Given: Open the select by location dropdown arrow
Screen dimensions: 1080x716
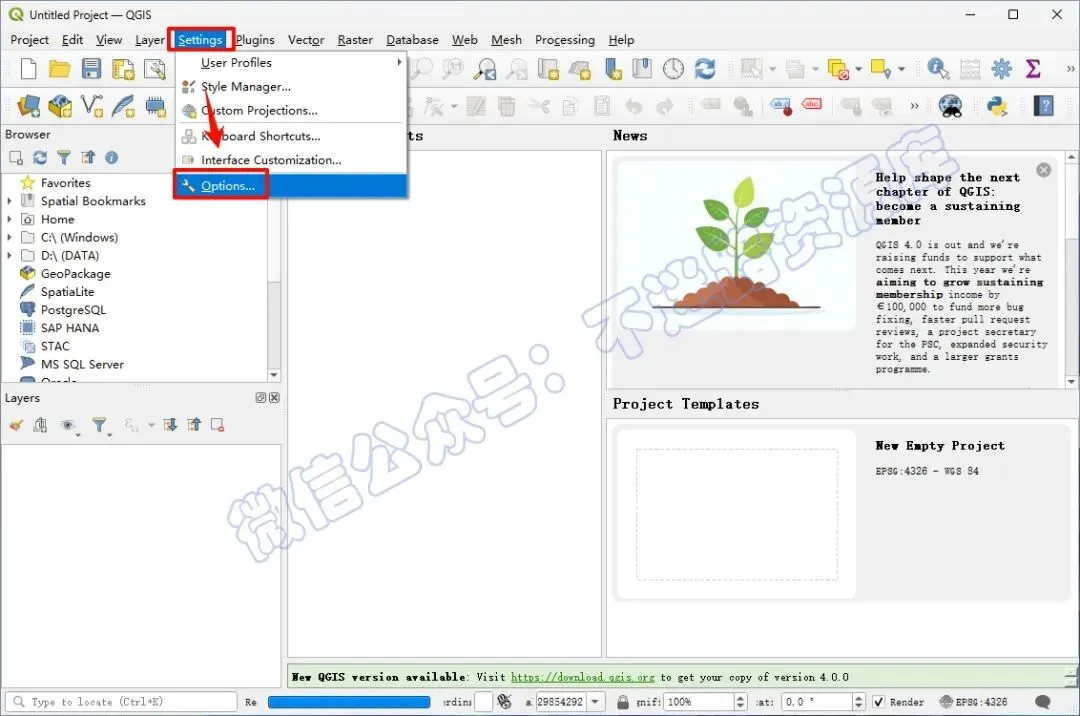Looking at the screenshot, I should [901, 69].
